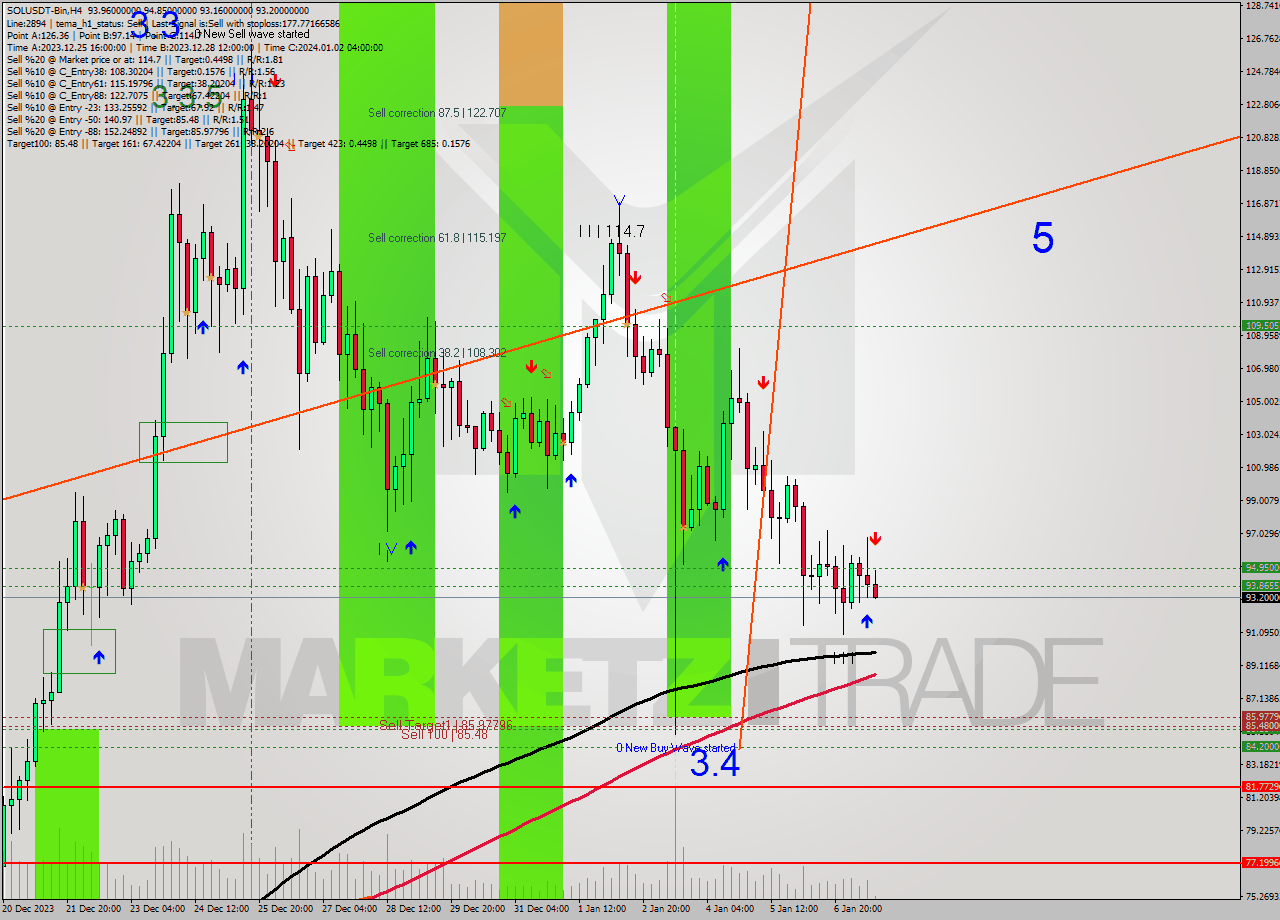The width and height of the screenshot is (1280, 920).
Task: Click the crimson moving average line end
Action: click(x=873, y=675)
